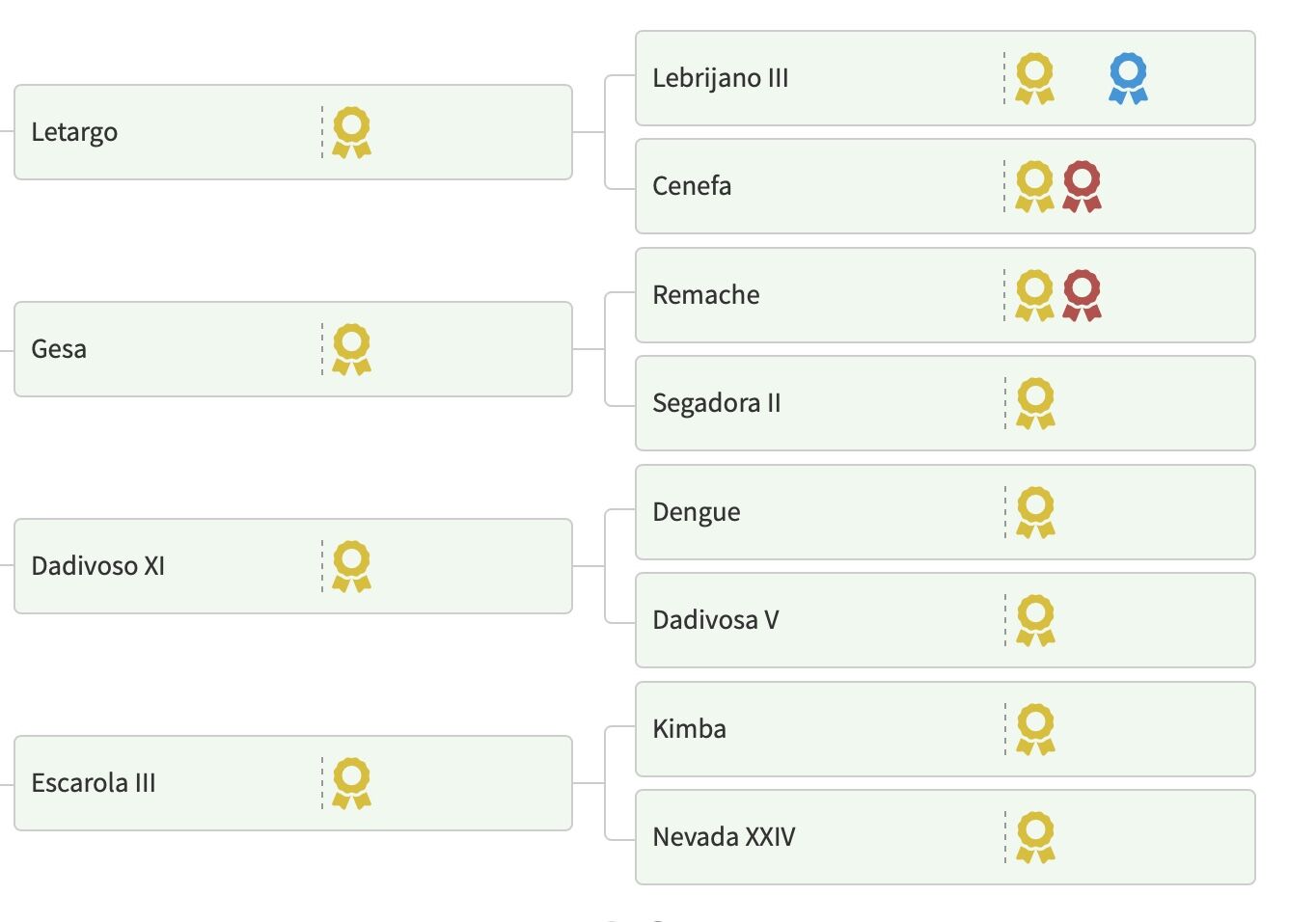
Task: Click the gold ribbon on Dengue
Action: click(1035, 512)
